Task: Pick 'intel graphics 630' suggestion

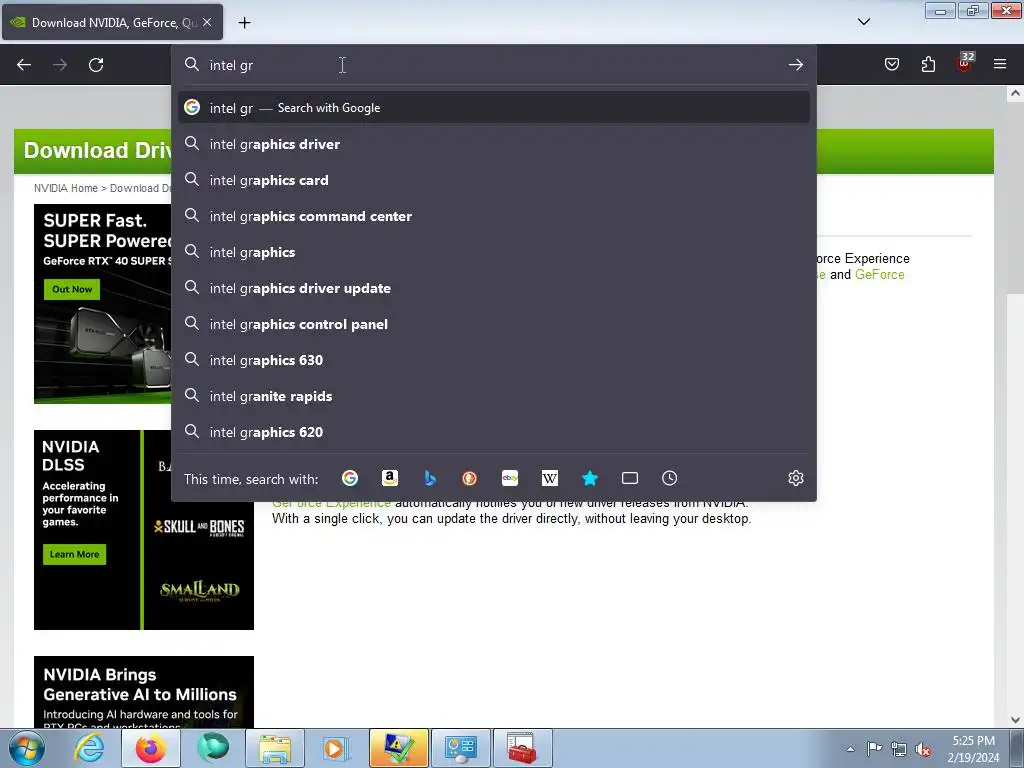Action: pos(494,360)
